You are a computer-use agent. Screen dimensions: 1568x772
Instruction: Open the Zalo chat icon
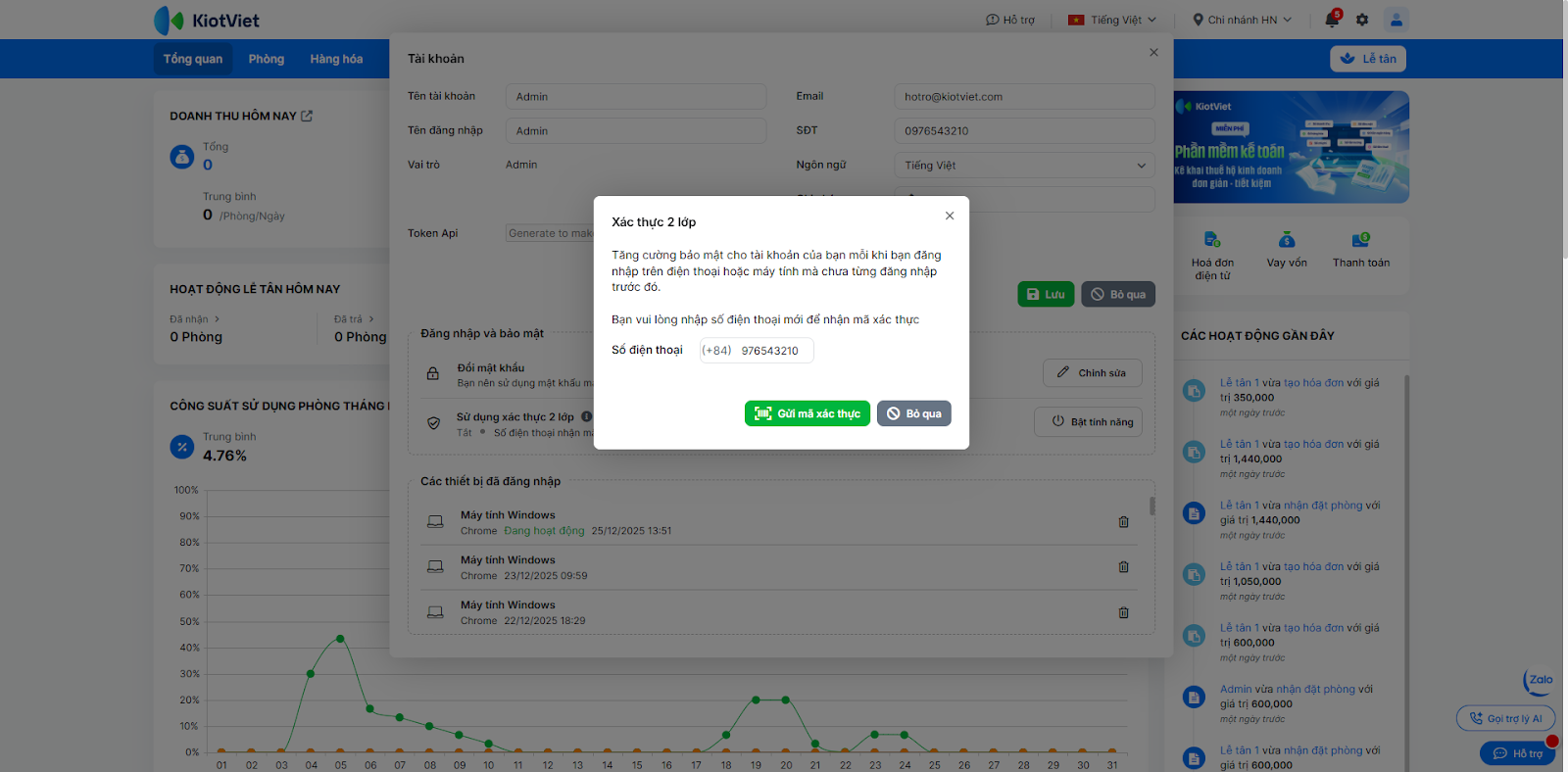point(1540,680)
